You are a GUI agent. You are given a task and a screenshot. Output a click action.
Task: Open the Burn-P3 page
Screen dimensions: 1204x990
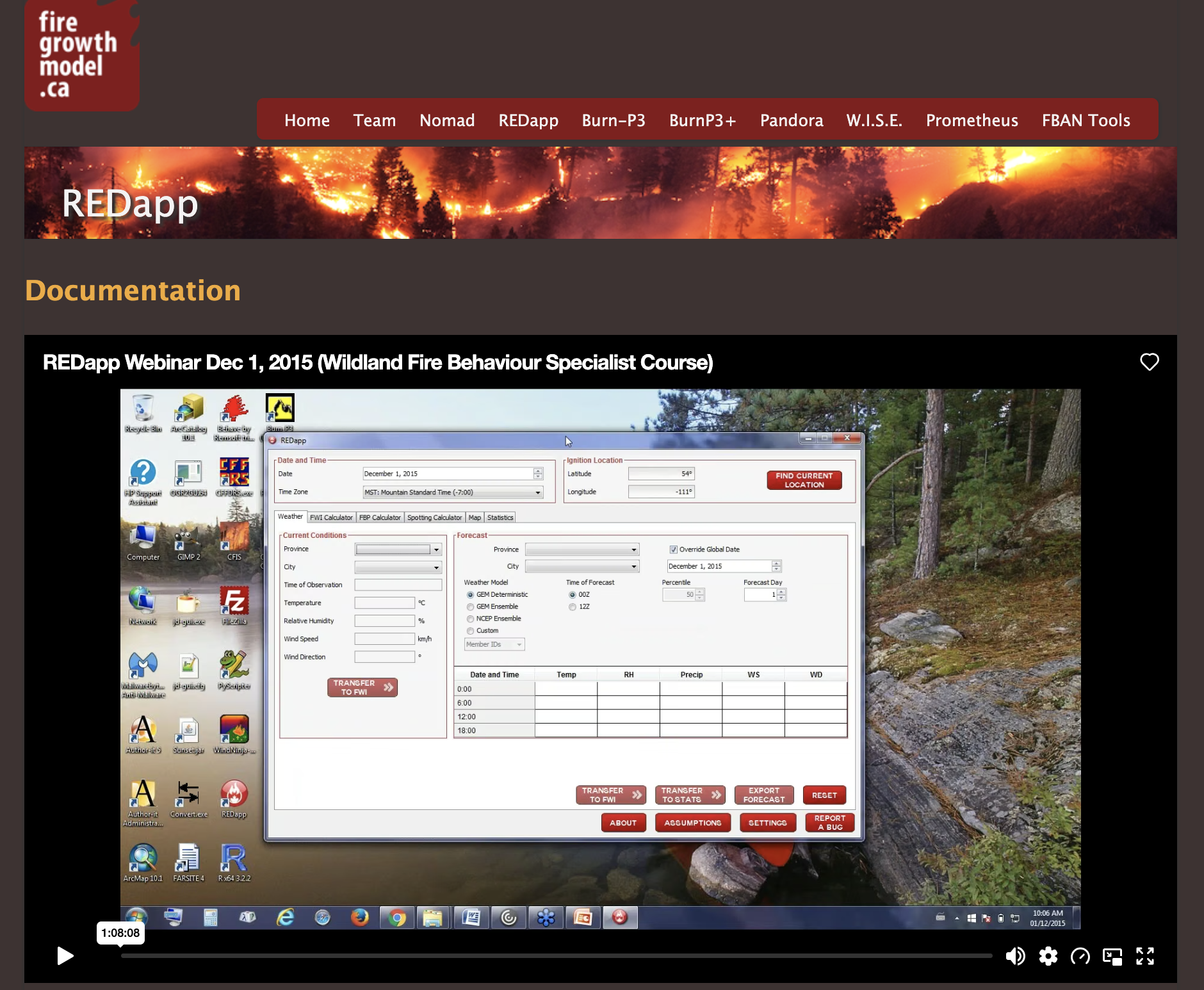(614, 120)
